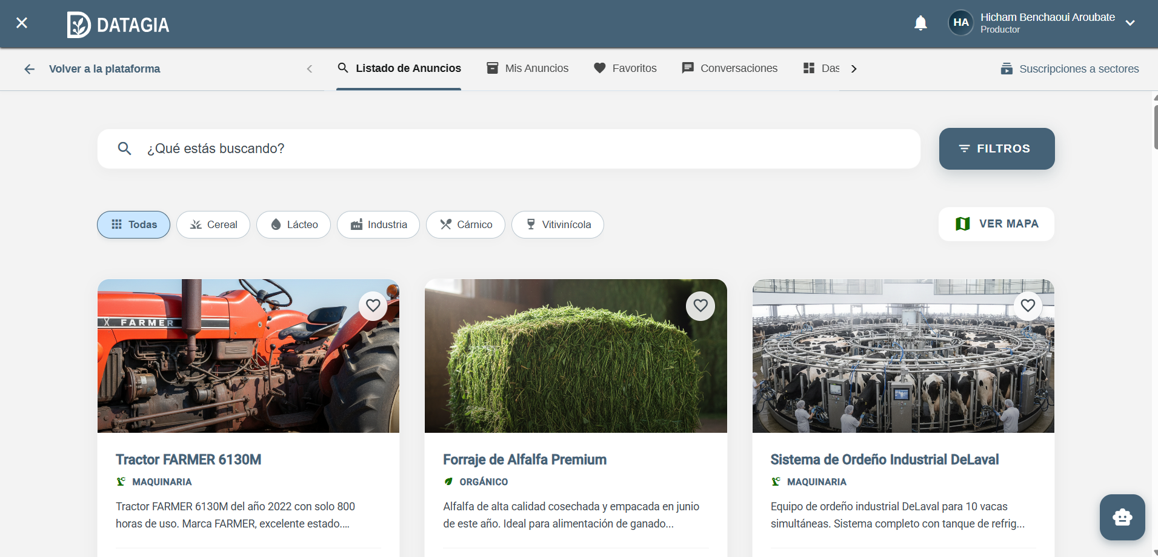Screen dimensions: 1158x557
Task: Click the alfalfa listing description text
Action: click(x=571, y=516)
